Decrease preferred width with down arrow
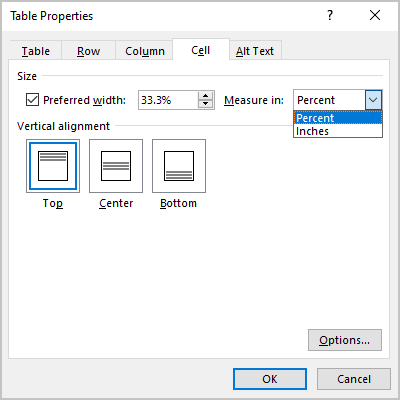This screenshot has width=400, height=400. tap(206, 104)
